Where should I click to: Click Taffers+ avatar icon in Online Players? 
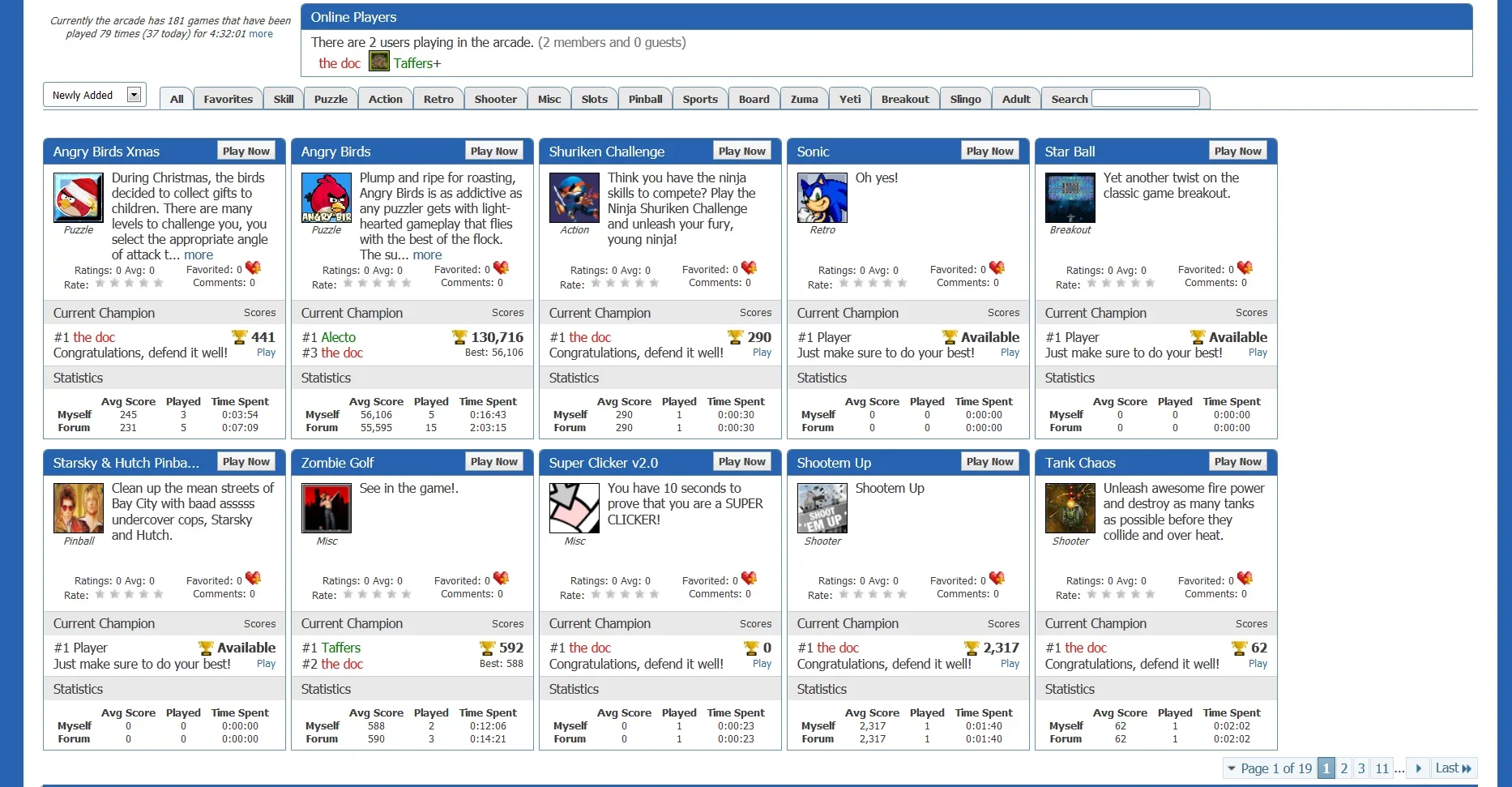[379, 62]
